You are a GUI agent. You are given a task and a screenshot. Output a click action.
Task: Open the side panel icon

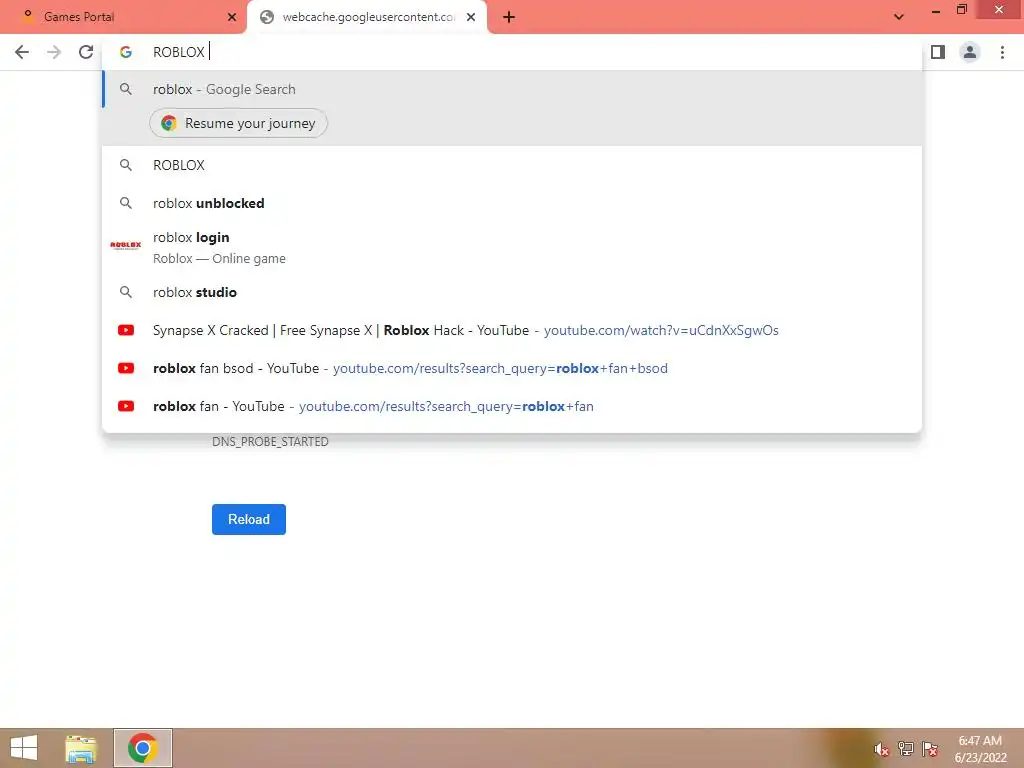click(x=938, y=52)
